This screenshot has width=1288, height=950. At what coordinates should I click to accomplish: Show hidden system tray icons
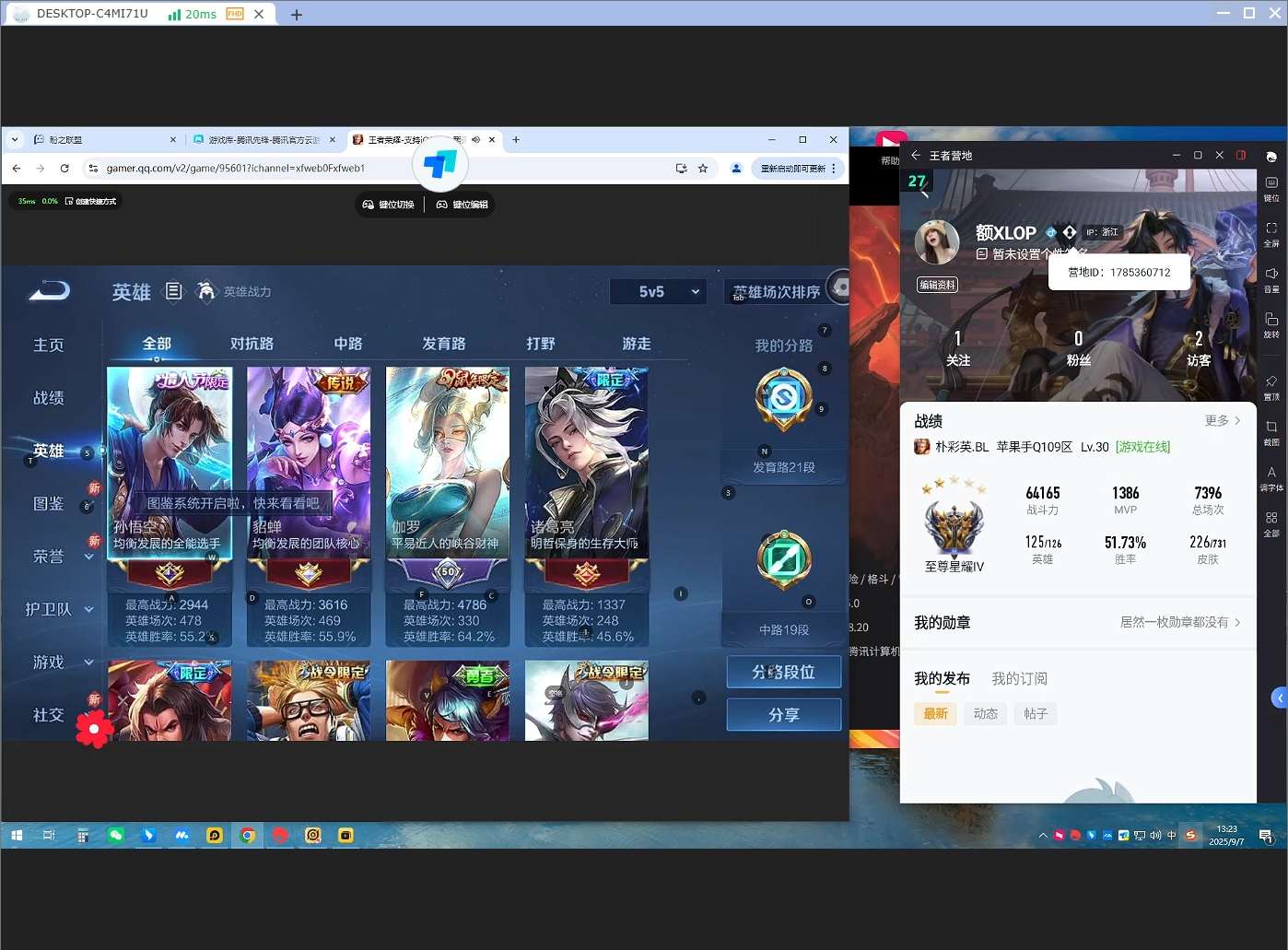click(1043, 836)
